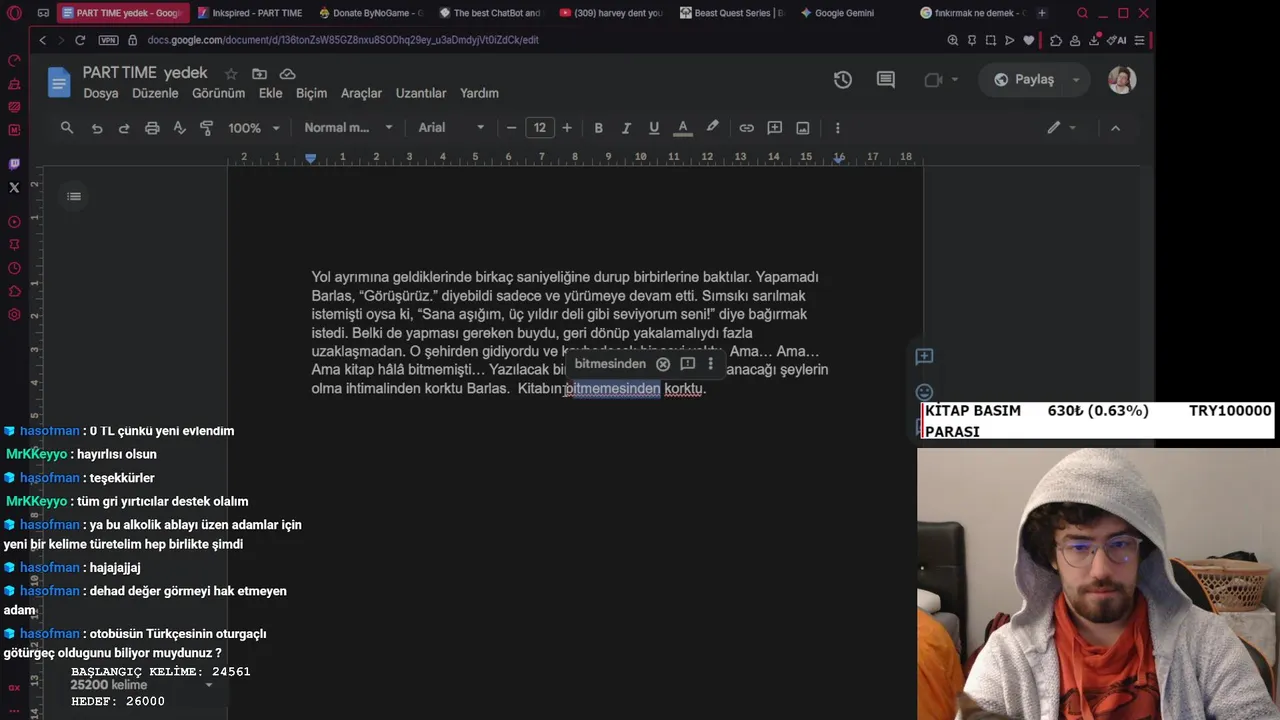
Task: Open the toolbar's More options (three dots)
Action: click(837, 128)
